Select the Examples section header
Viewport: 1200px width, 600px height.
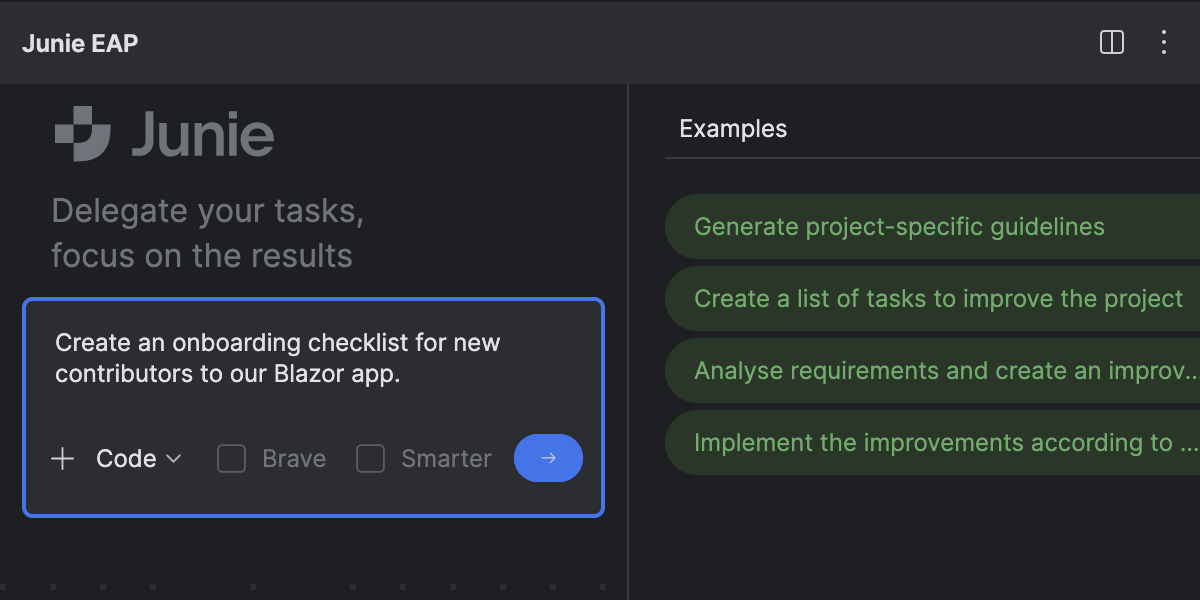733,129
